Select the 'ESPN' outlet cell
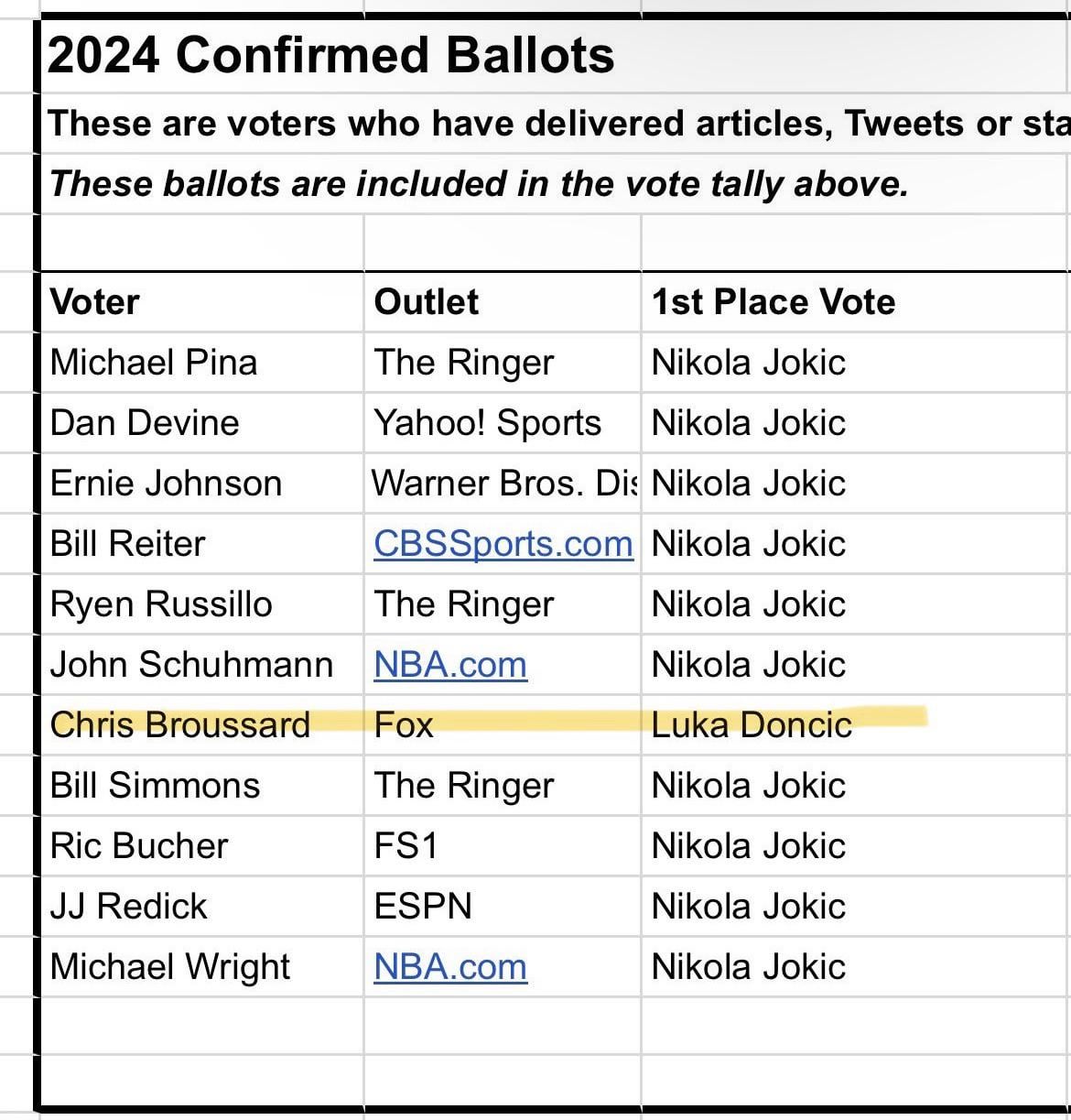 423,907
